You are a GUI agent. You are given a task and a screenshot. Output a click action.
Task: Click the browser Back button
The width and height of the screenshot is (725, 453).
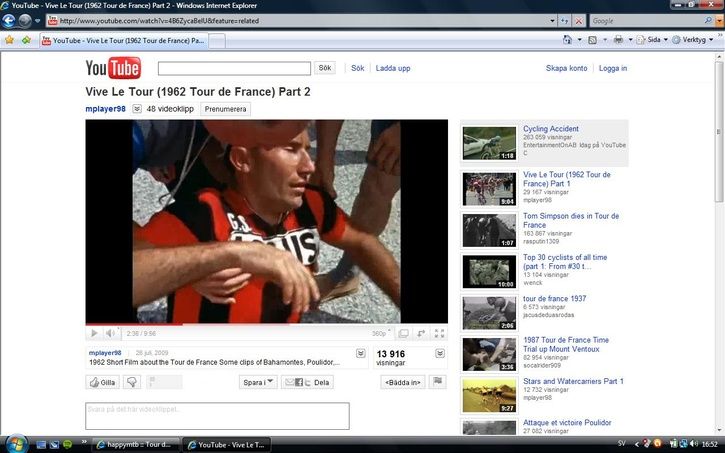pyautogui.click(x=9, y=21)
